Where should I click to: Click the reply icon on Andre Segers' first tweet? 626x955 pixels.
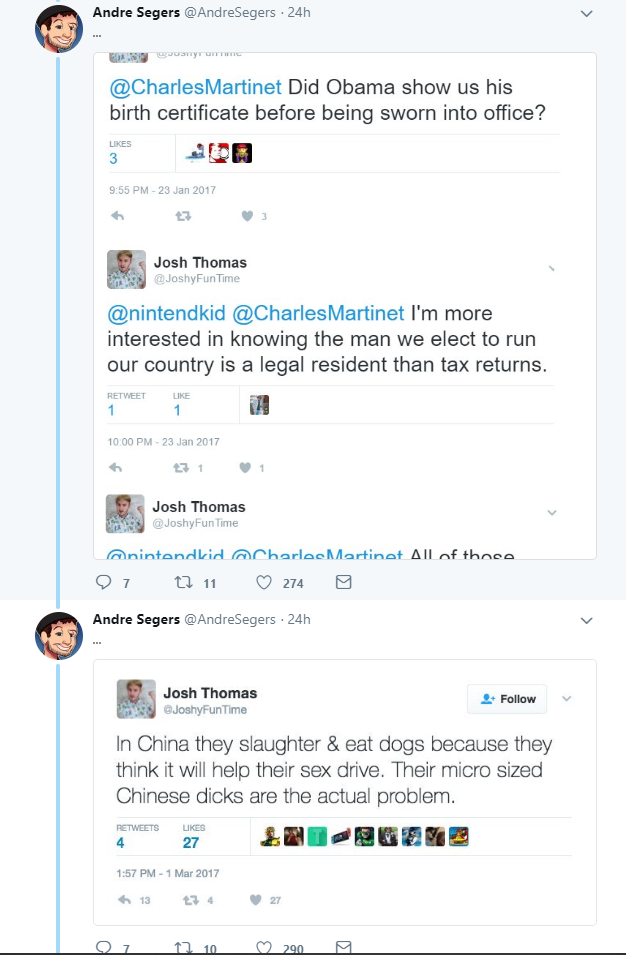pos(104,581)
